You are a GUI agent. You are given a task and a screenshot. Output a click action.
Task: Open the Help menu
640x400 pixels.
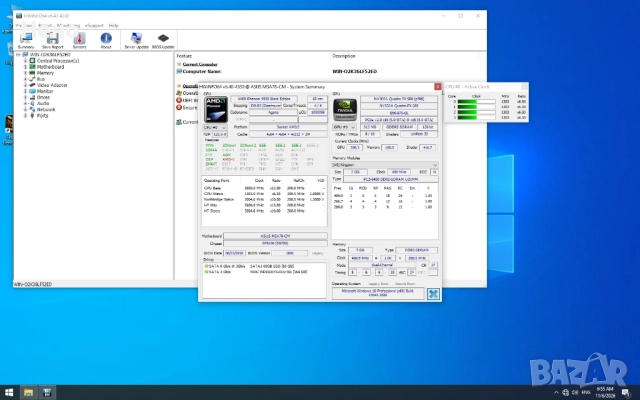click(113, 25)
